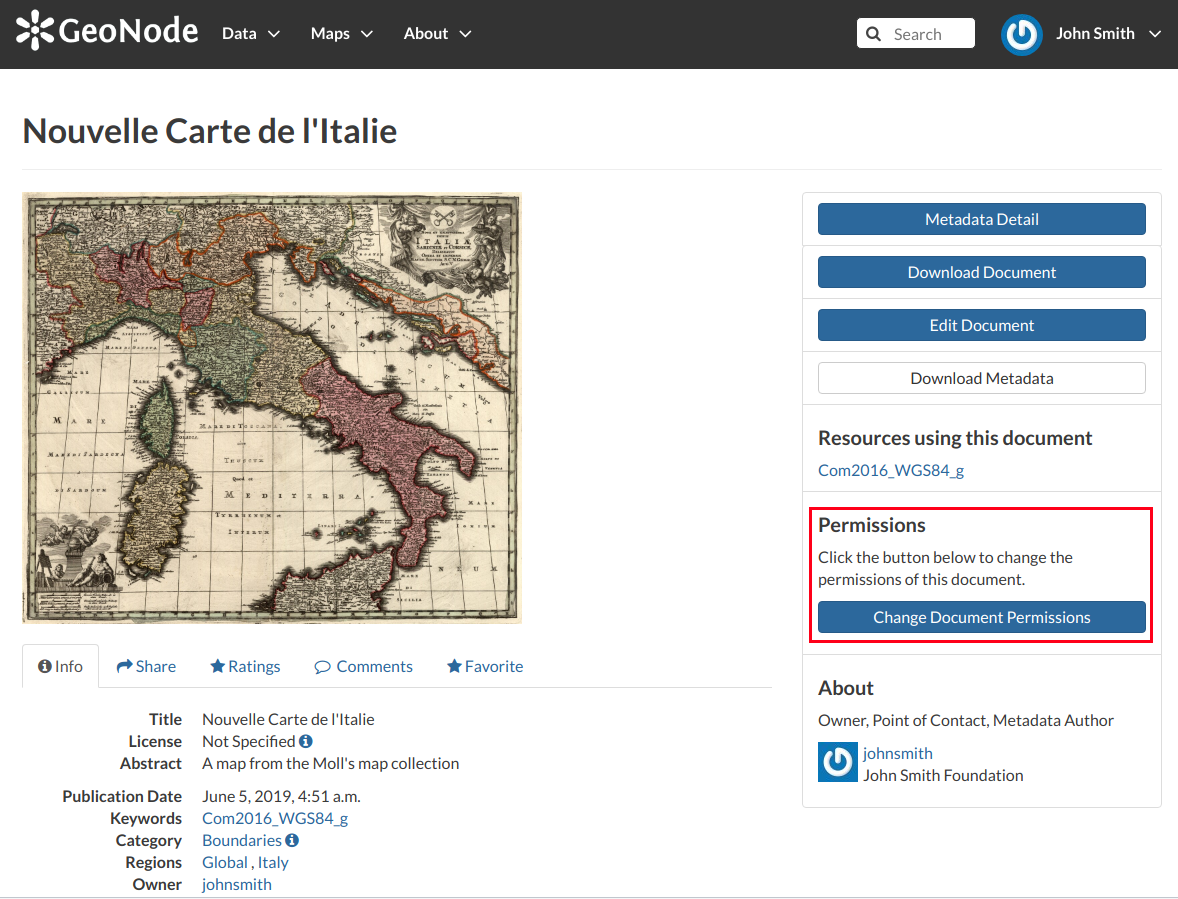The image size is (1178, 899).
Task: Open the johnsmith owner link
Action: point(237,885)
